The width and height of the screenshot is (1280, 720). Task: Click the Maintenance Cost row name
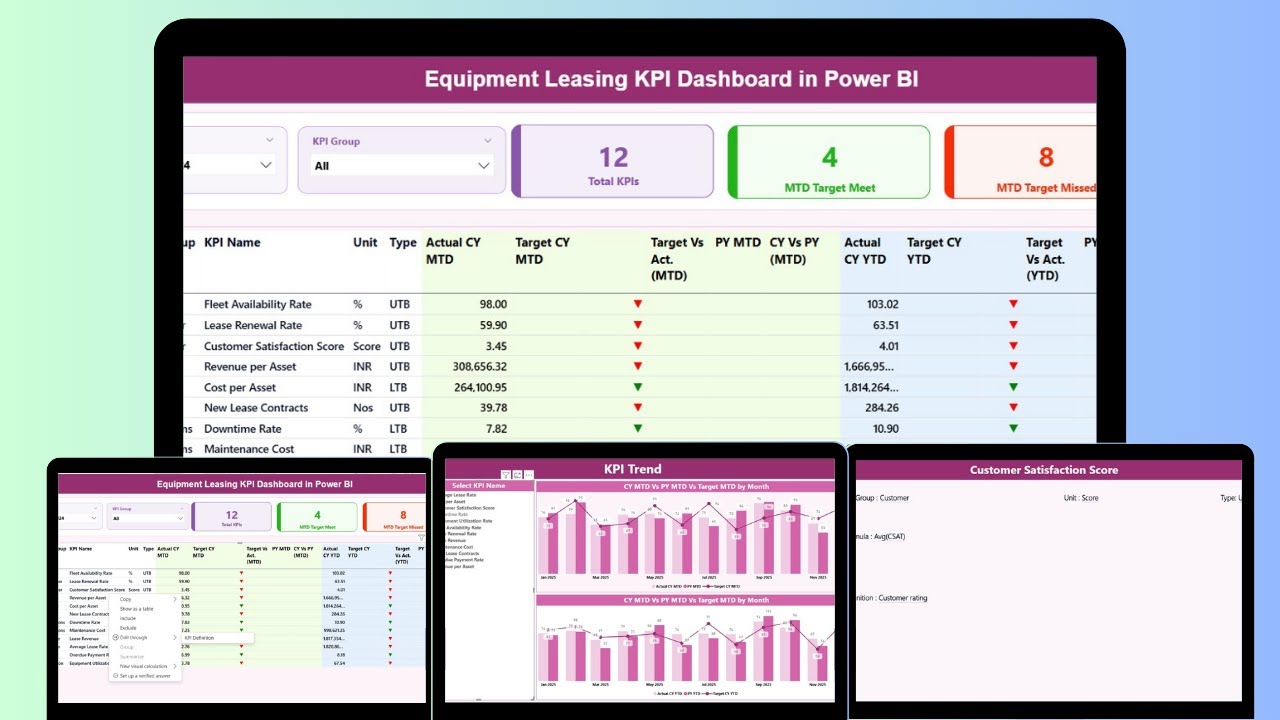click(x=249, y=449)
